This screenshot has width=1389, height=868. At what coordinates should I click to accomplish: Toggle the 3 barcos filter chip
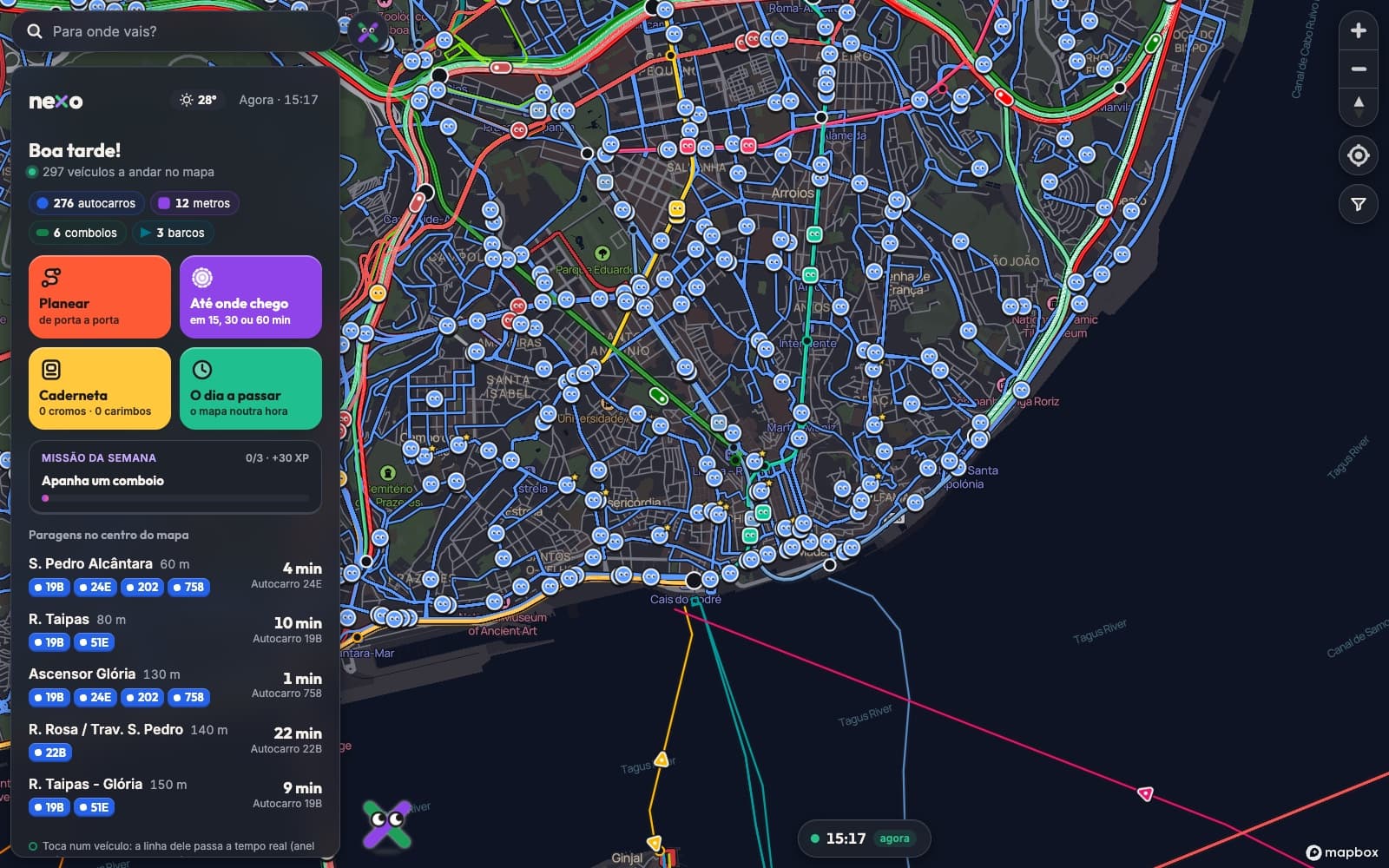[173, 233]
